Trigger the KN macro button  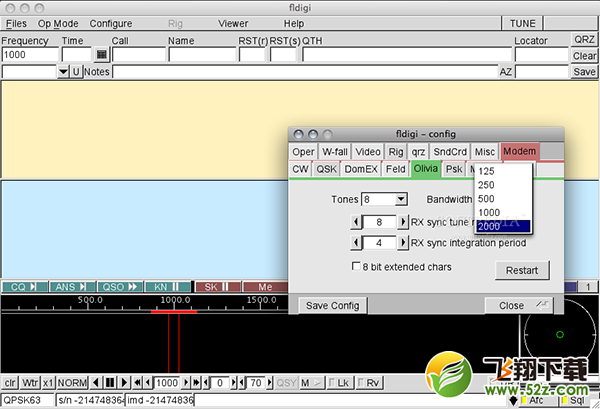(x=168, y=287)
